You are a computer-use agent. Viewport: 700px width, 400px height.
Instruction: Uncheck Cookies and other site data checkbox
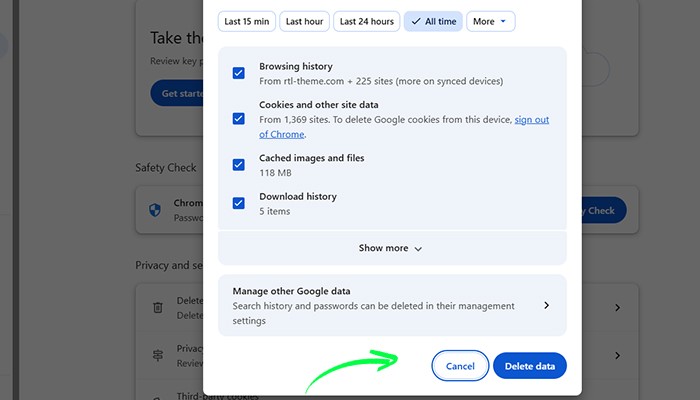[x=239, y=119]
